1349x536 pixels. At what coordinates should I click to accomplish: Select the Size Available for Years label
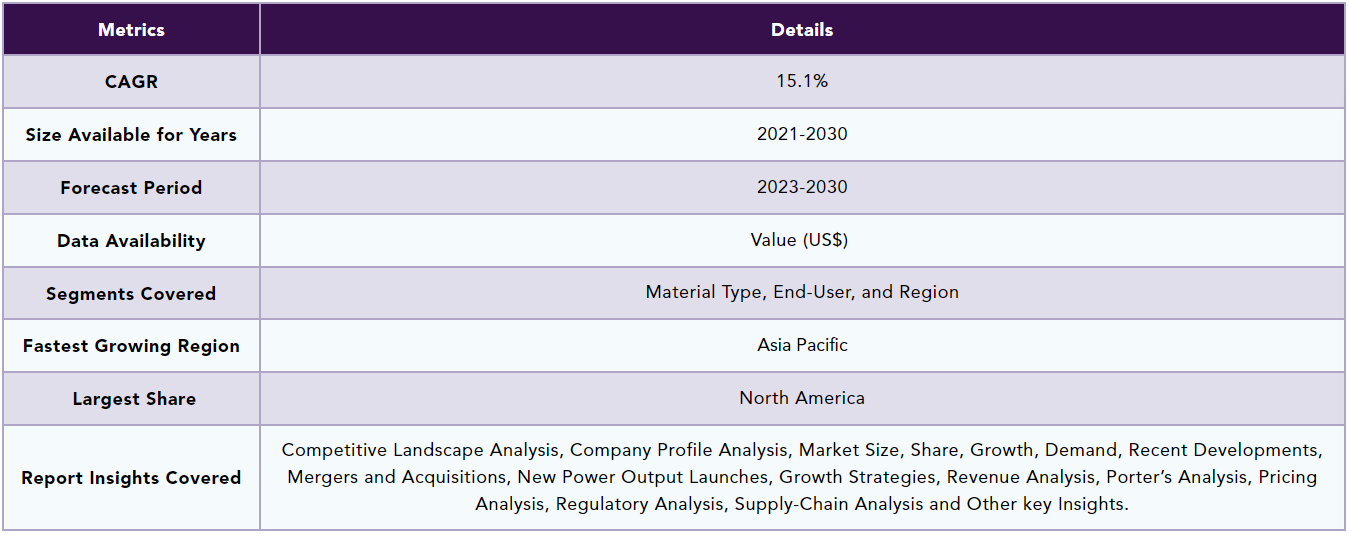point(131,135)
